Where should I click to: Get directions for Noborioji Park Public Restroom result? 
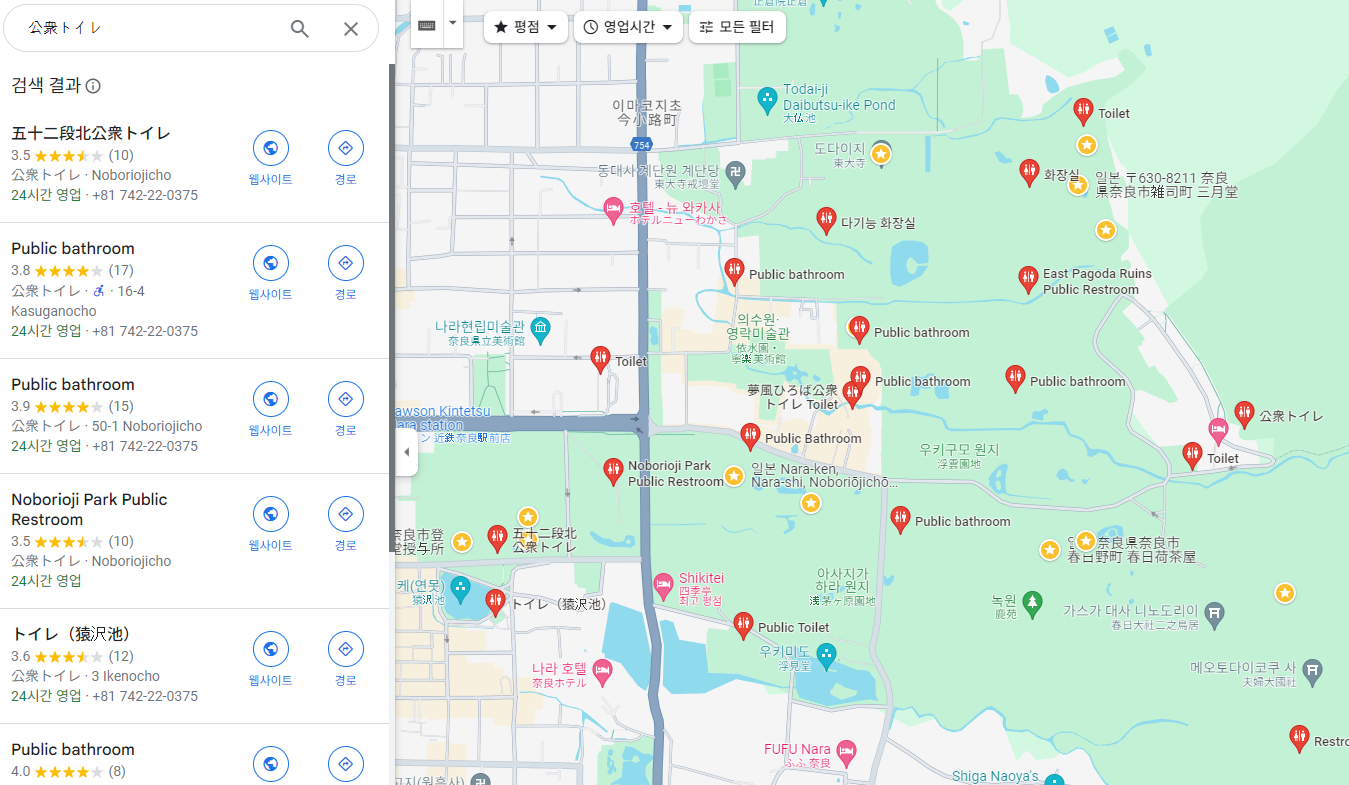coord(346,514)
